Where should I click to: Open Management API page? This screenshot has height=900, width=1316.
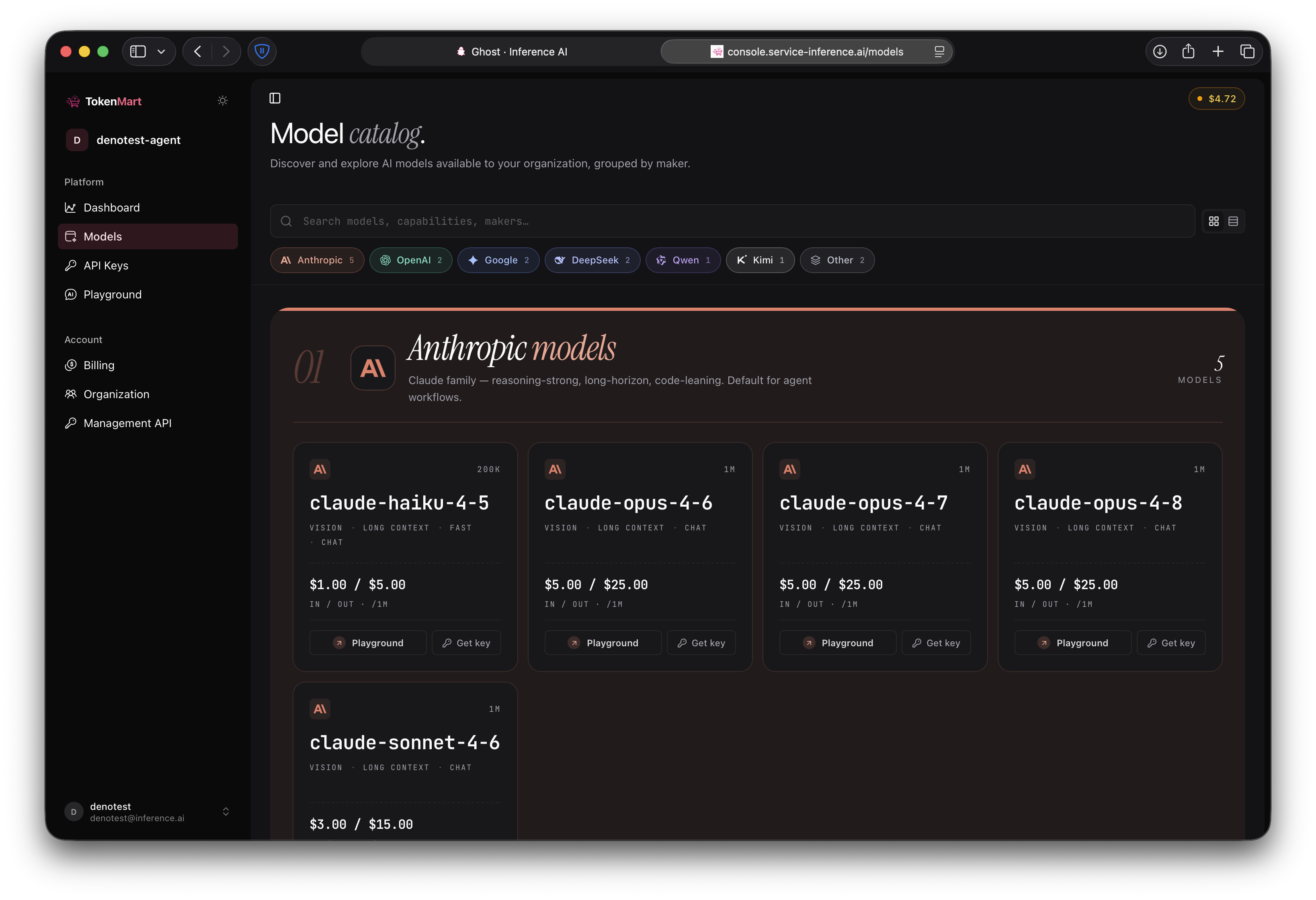(148, 423)
